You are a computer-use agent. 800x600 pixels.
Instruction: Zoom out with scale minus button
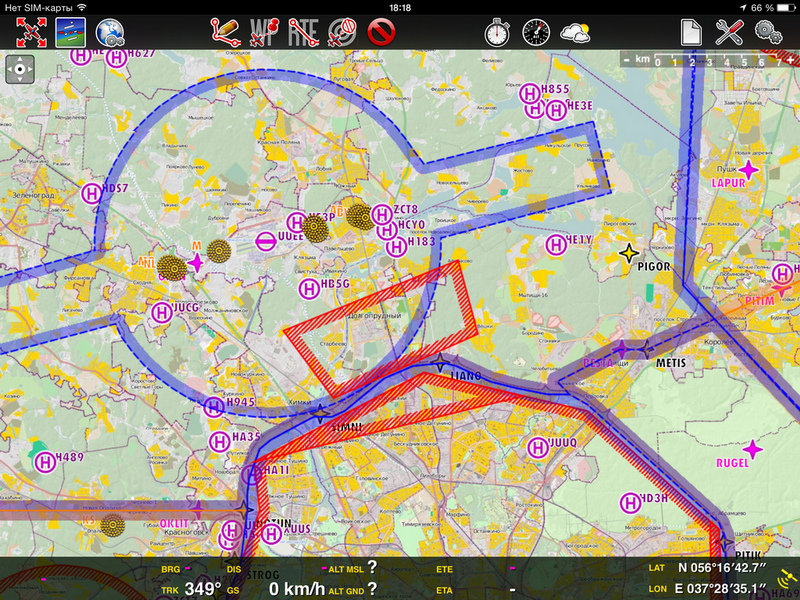pyautogui.click(x=626, y=60)
